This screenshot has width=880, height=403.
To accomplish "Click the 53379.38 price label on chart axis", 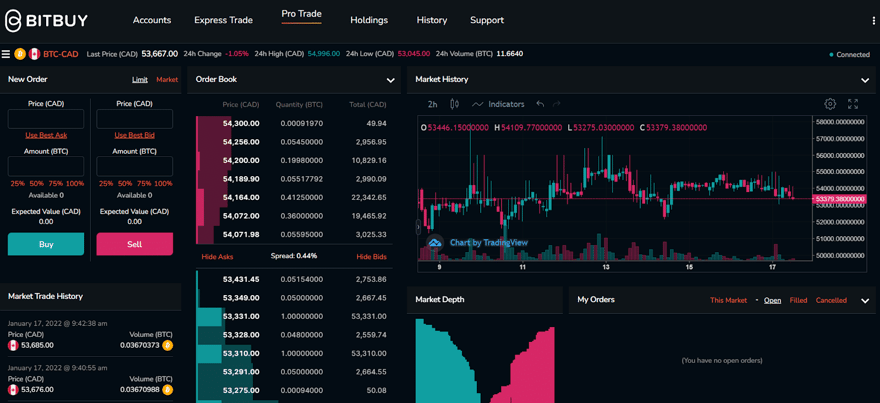I will 840,199.
